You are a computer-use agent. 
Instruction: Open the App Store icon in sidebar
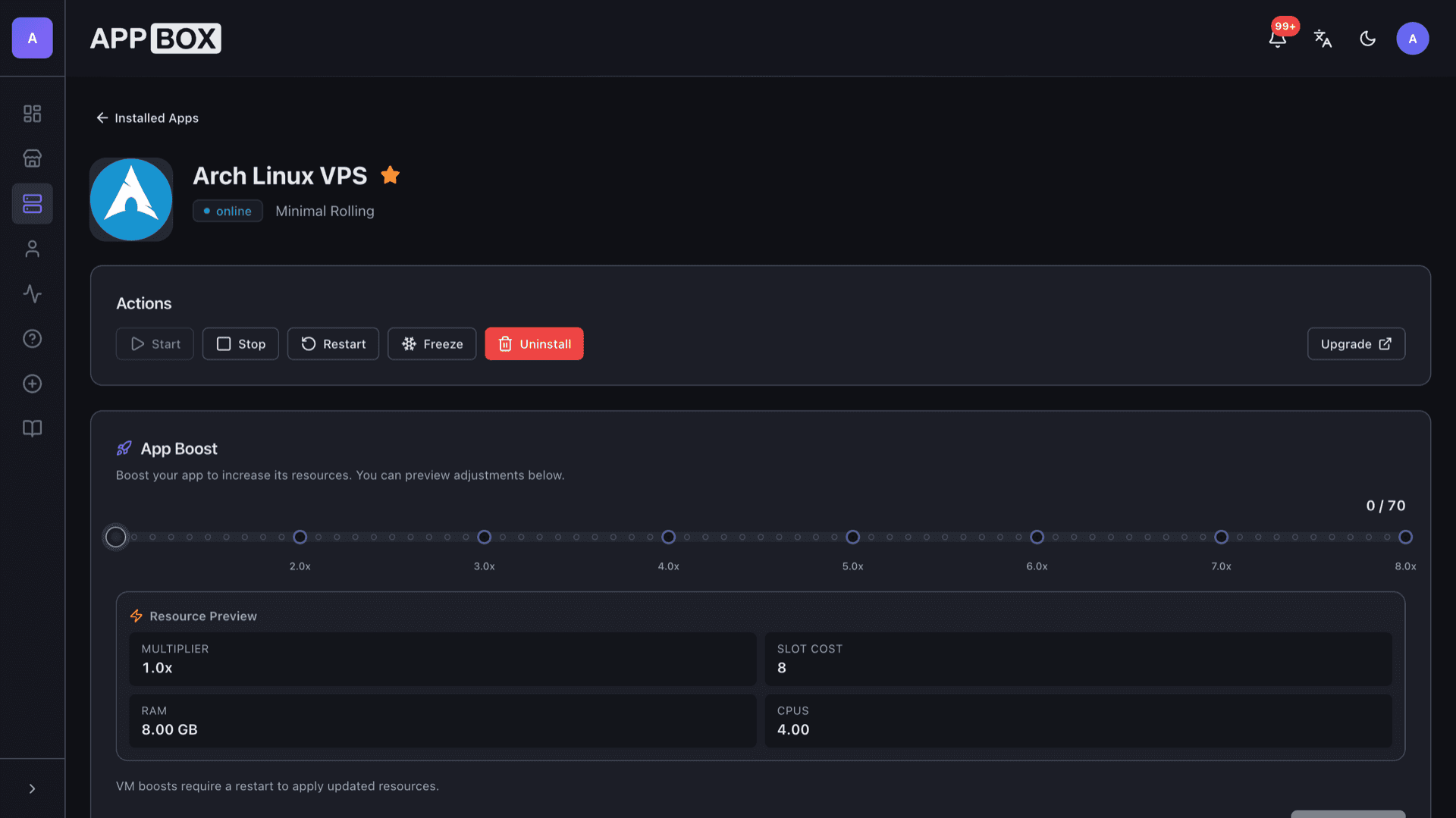32,158
